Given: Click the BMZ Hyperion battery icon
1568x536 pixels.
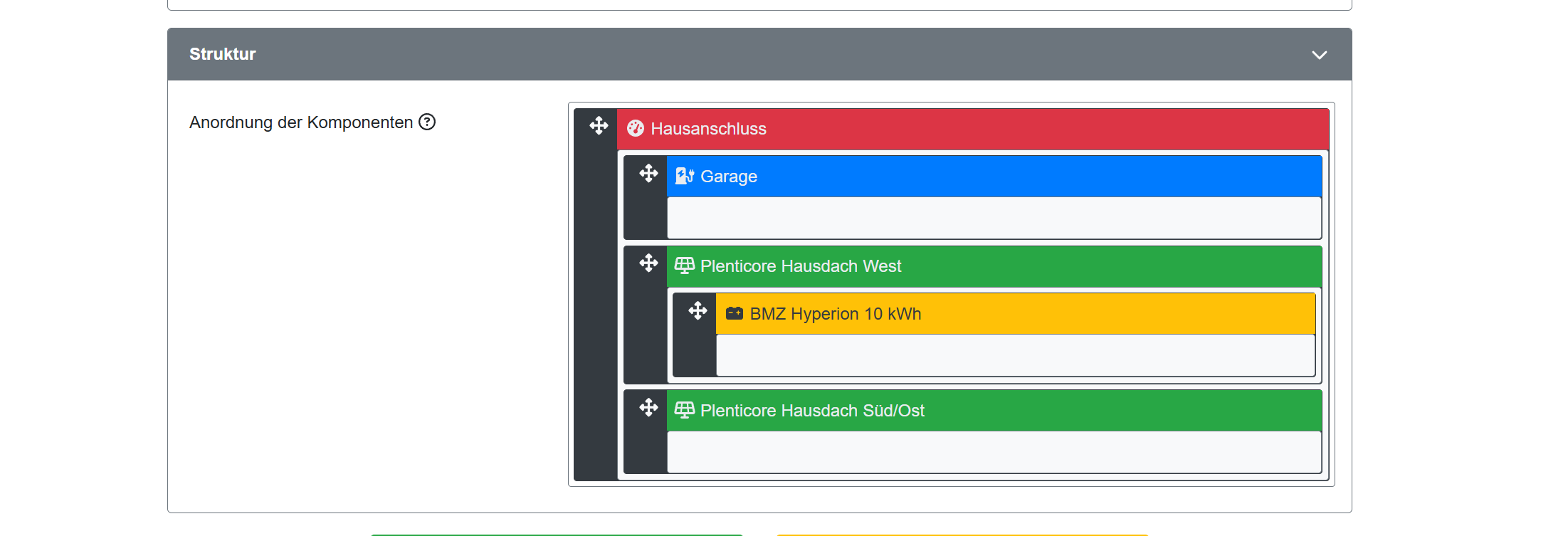Looking at the screenshot, I should pos(735,313).
